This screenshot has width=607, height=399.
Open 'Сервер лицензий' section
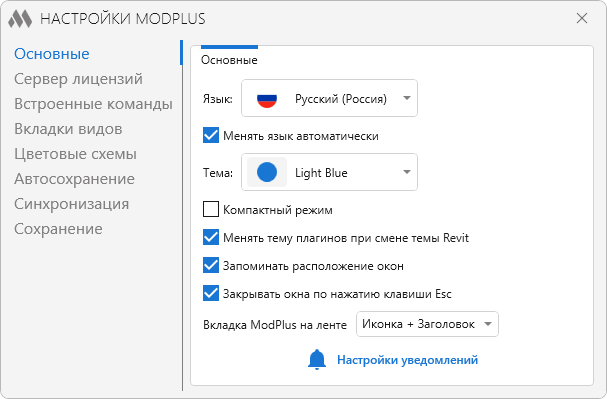coord(78,79)
